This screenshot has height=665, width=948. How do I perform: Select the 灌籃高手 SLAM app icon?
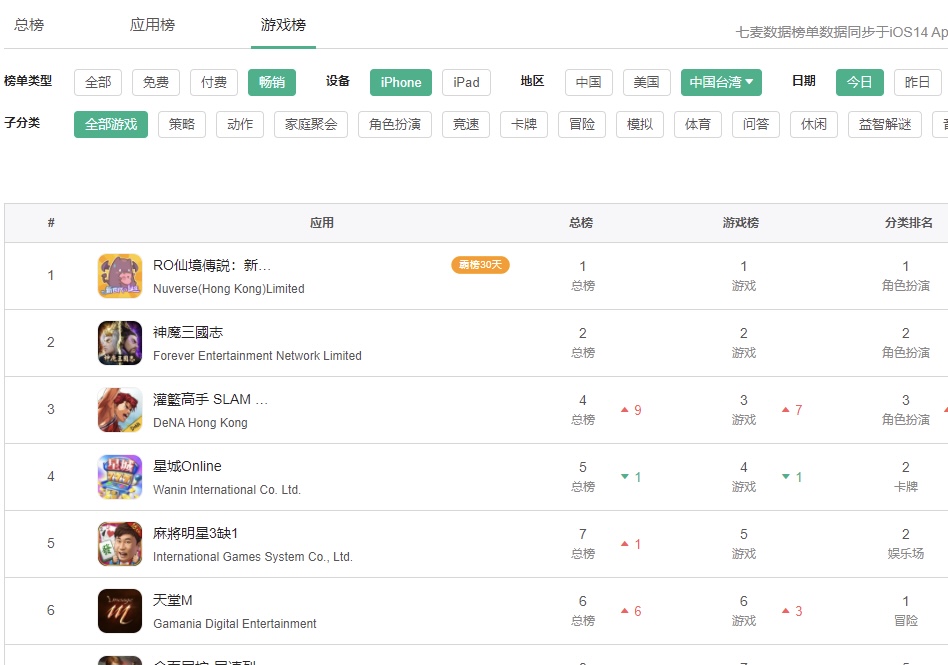click(119, 409)
